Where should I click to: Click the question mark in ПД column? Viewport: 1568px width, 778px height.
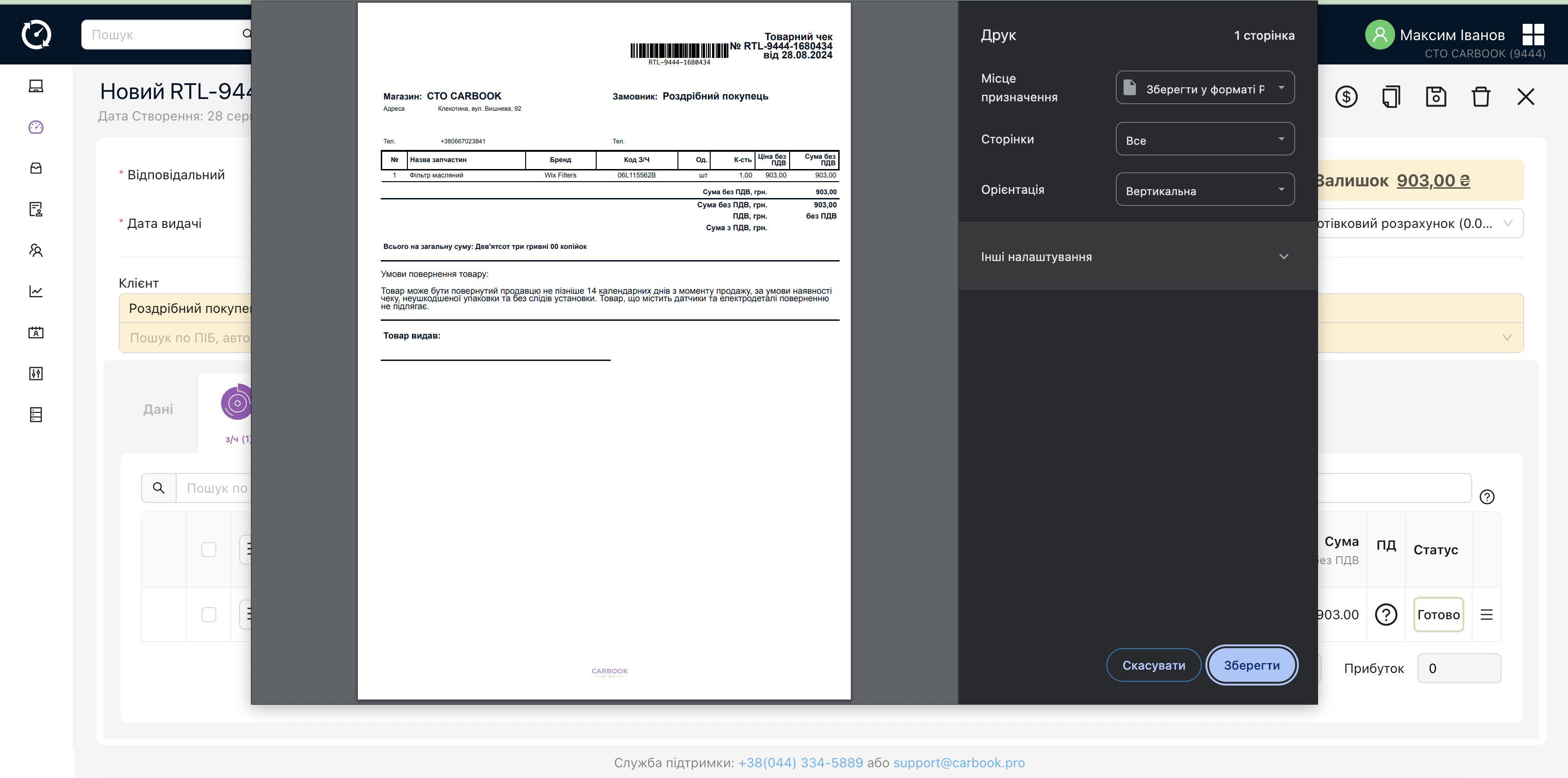pyautogui.click(x=1386, y=615)
